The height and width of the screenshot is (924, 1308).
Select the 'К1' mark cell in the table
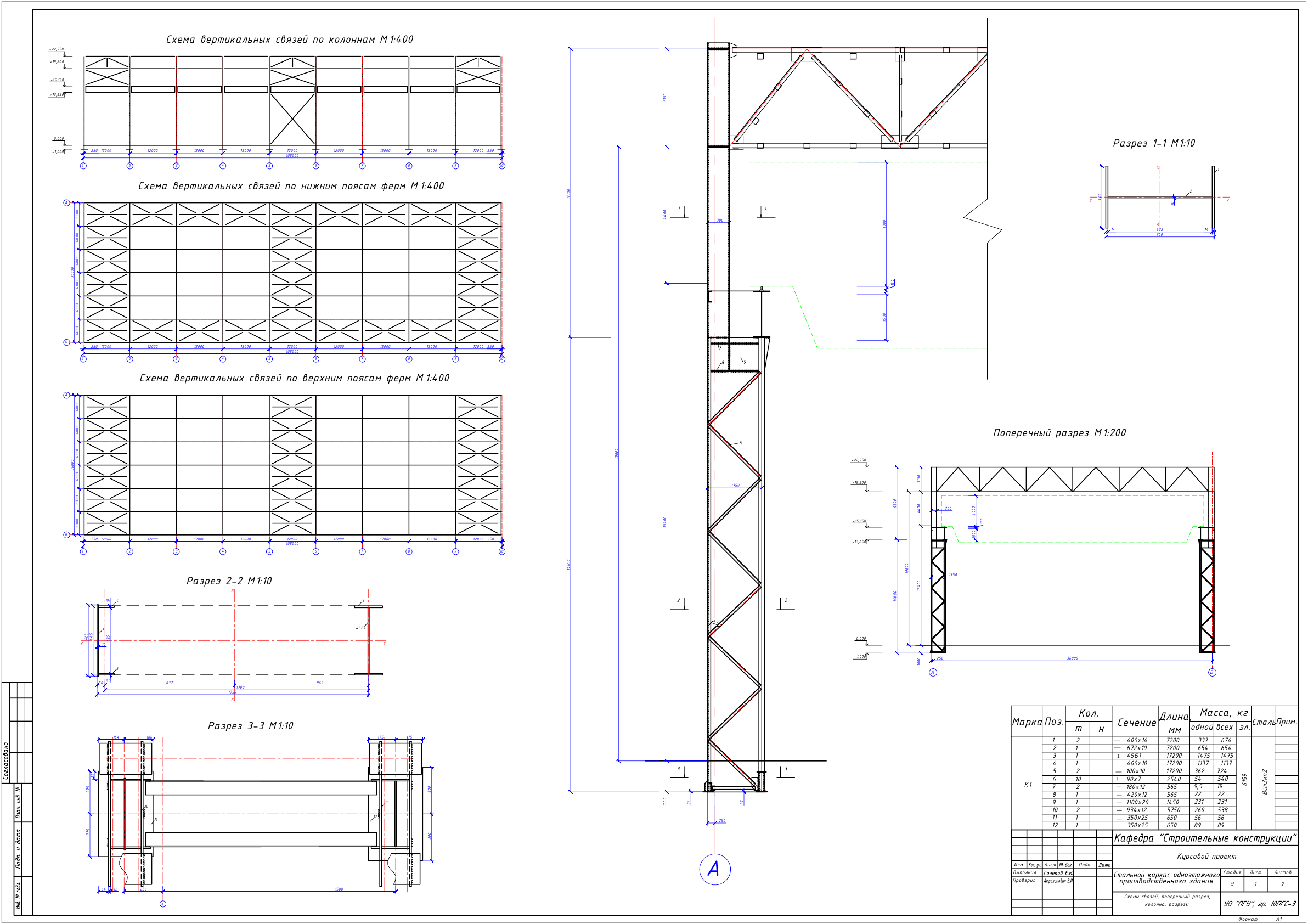1028,785
